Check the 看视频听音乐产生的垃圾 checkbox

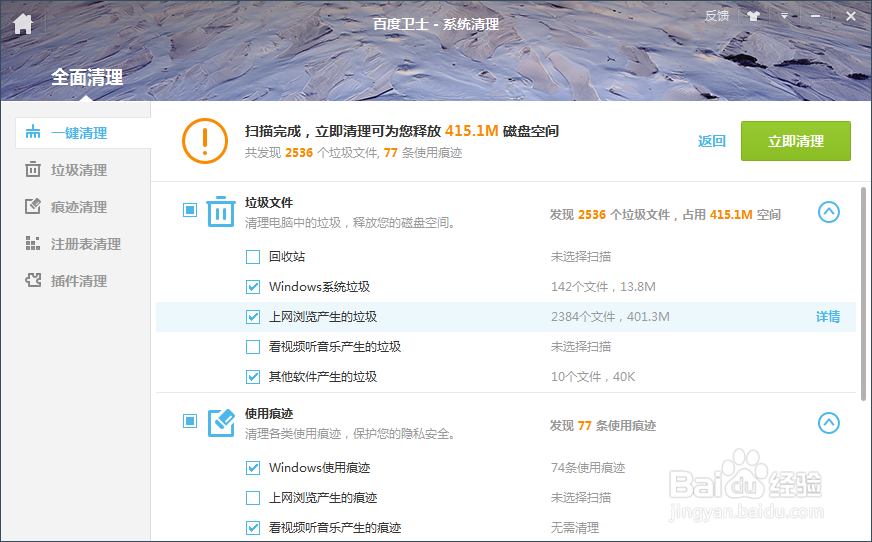252,347
